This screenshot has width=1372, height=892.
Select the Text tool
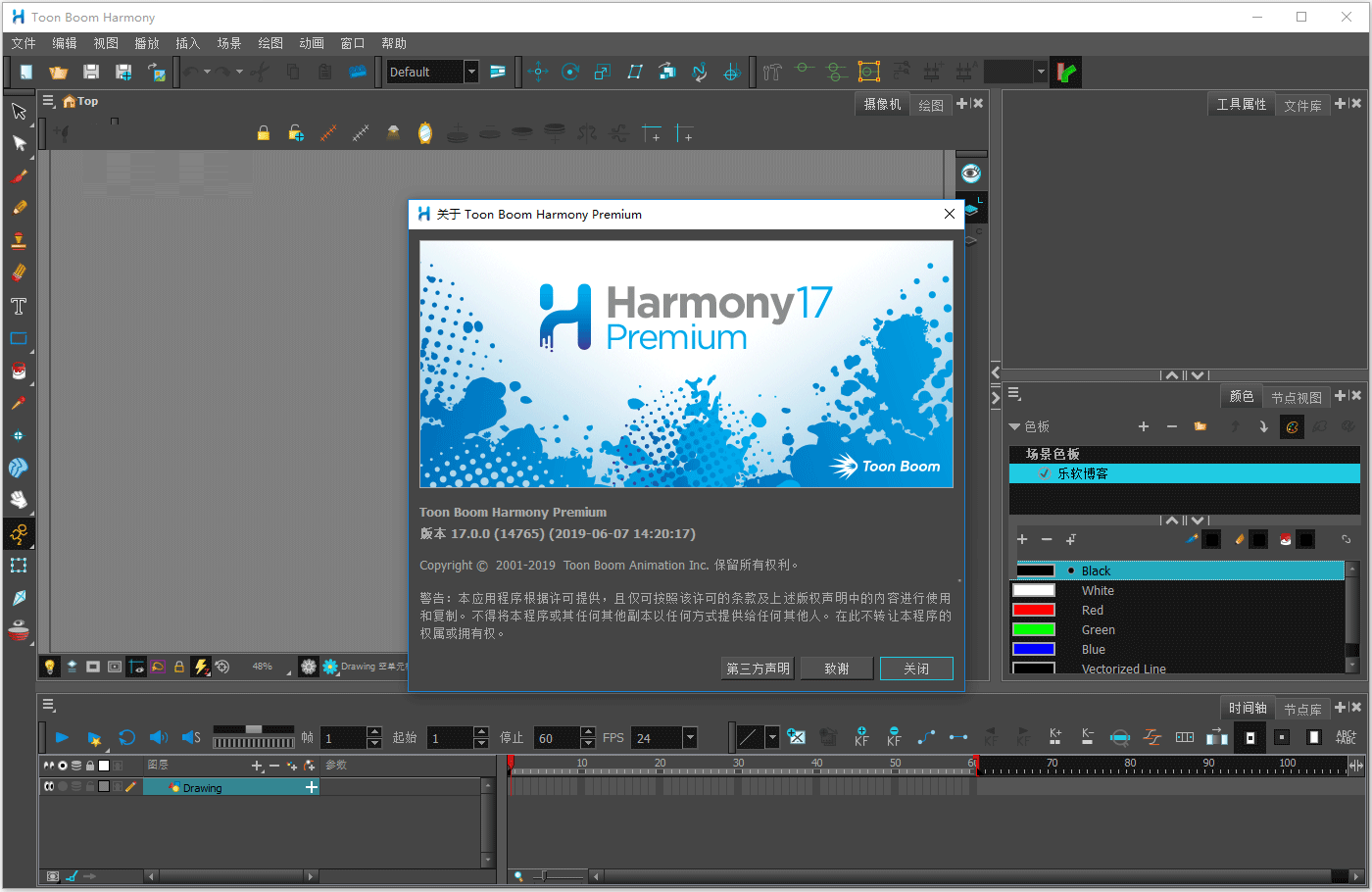[x=19, y=307]
